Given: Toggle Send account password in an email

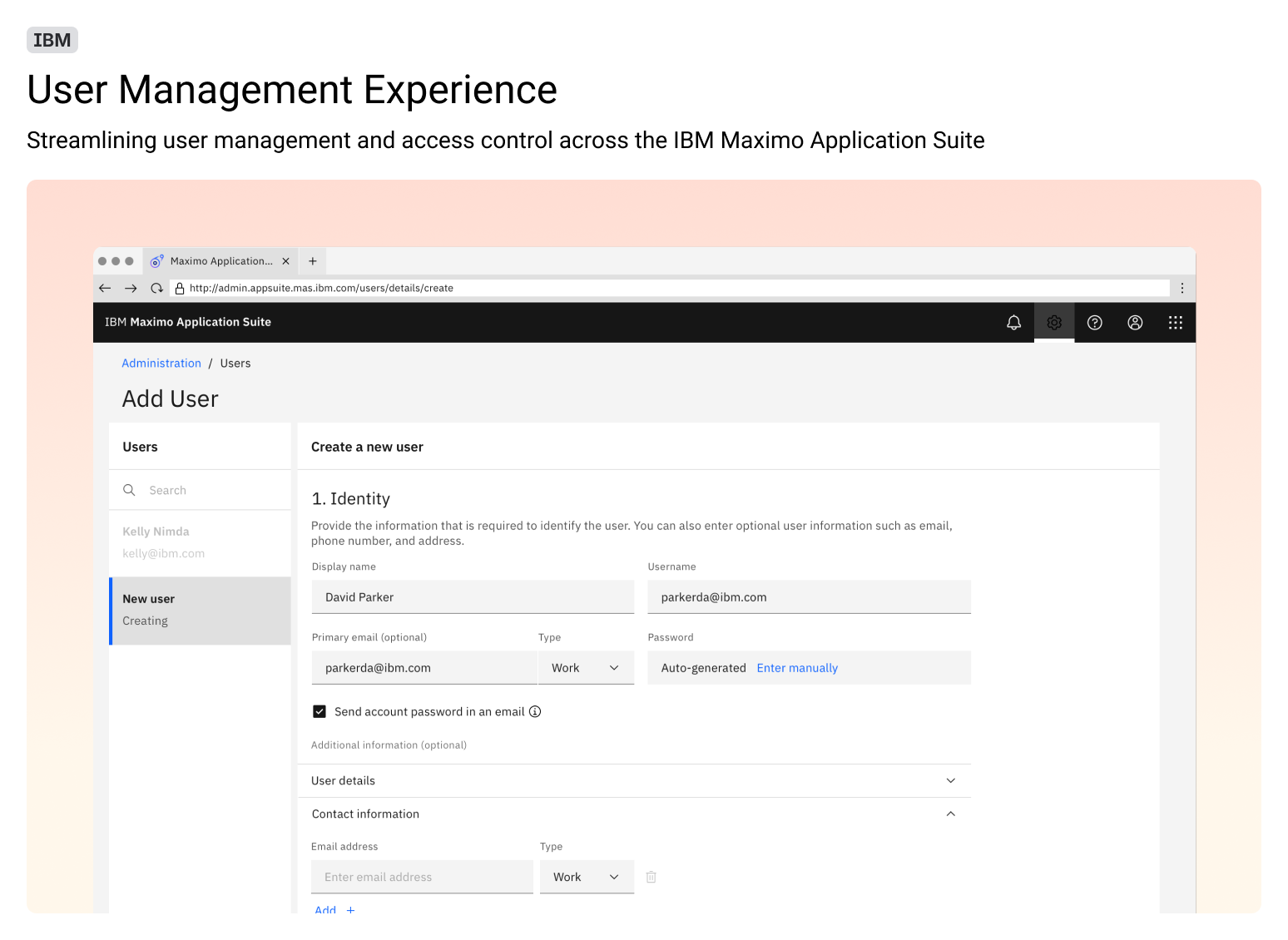Looking at the screenshot, I should (x=320, y=711).
